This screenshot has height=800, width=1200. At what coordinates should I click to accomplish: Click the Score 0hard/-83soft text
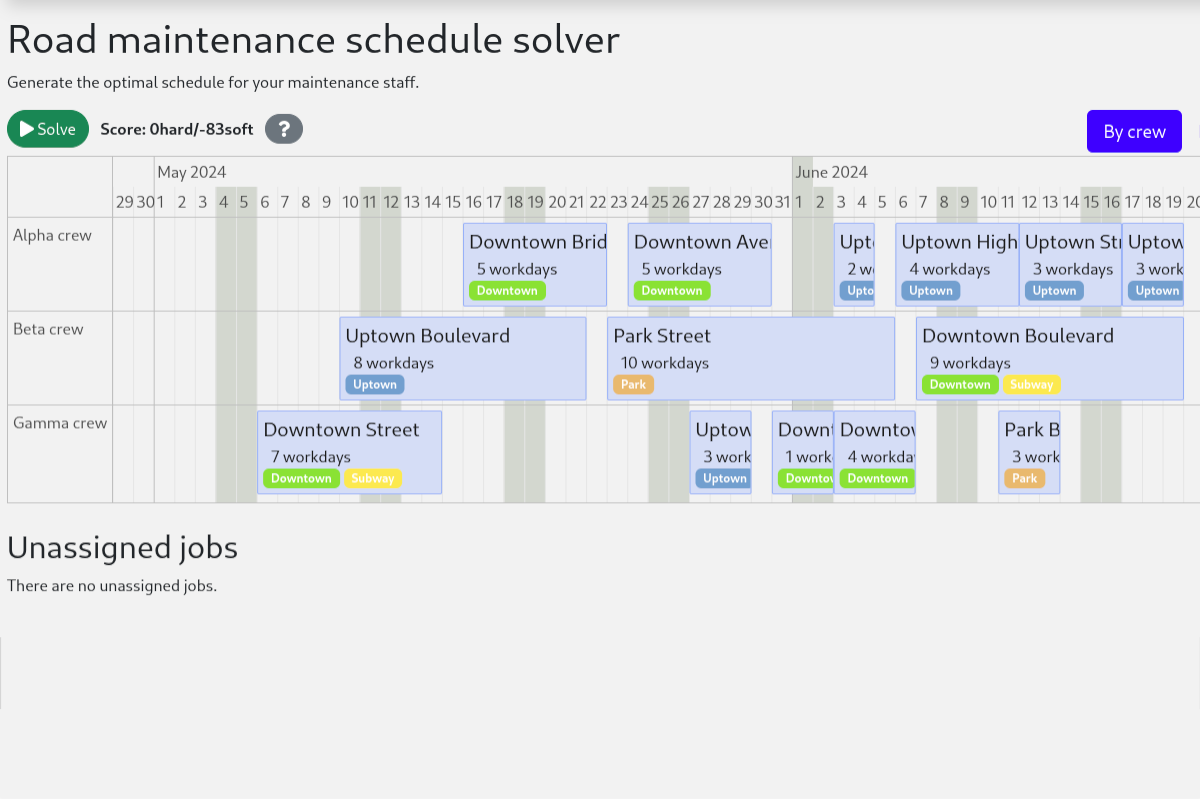(177, 130)
